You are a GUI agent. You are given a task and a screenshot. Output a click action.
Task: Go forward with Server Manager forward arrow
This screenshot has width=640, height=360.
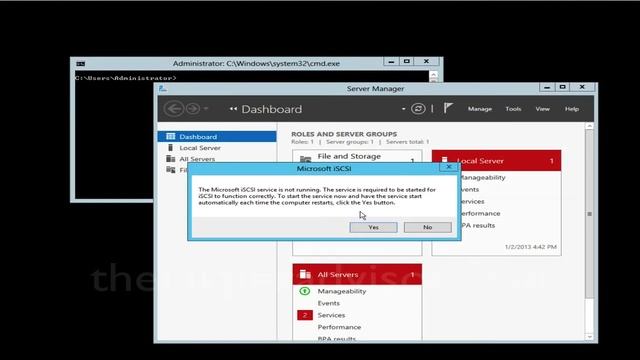[193, 109]
